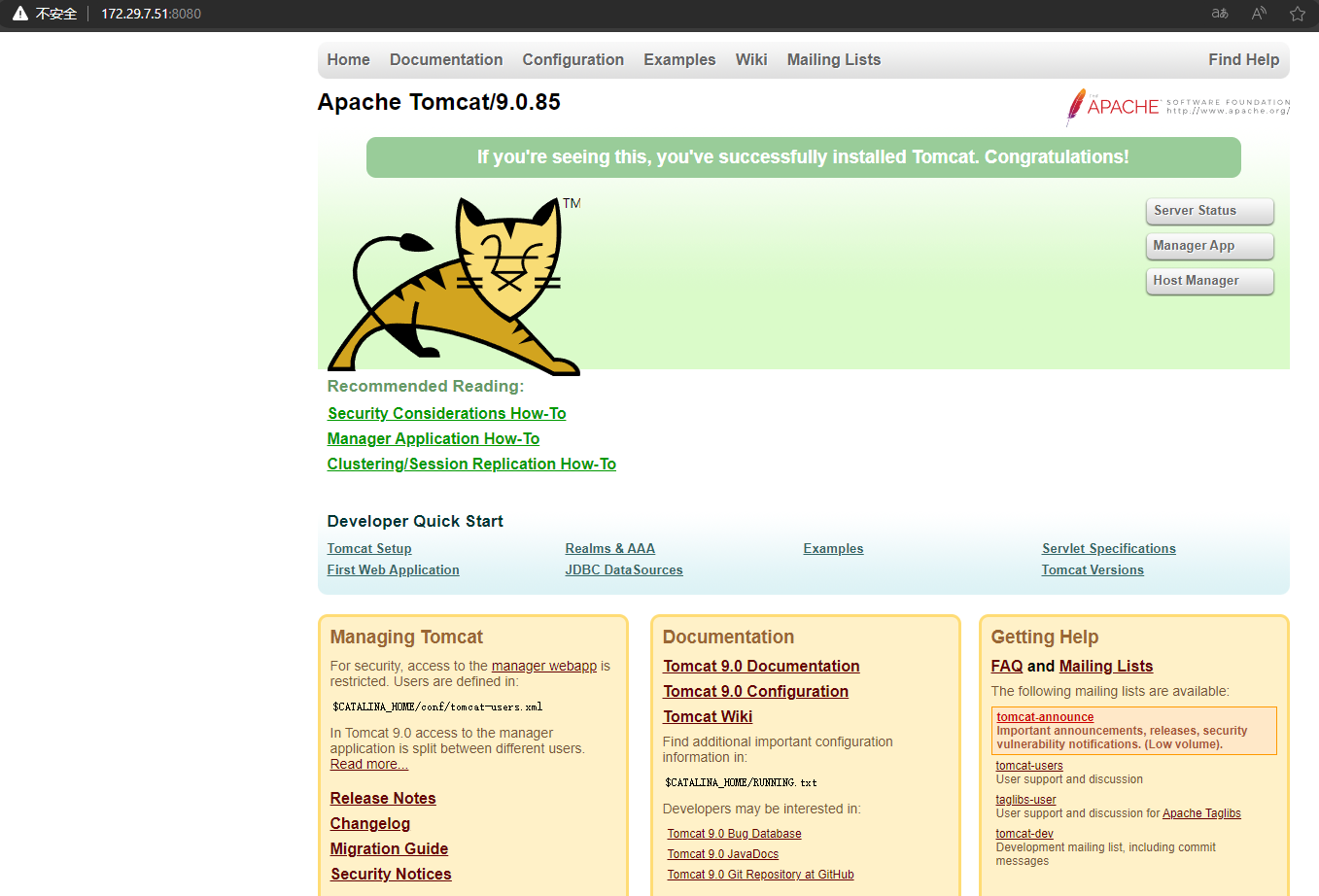Open the tomcat-dev mailing list link
The width and height of the screenshot is (1319, 896).
[1024, 834]
